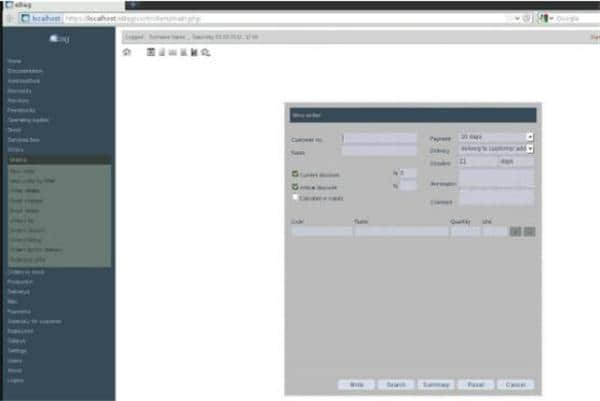Click the last small square icon in item row
The height and width of the screenshot is (401, 600).
(530, 231)
